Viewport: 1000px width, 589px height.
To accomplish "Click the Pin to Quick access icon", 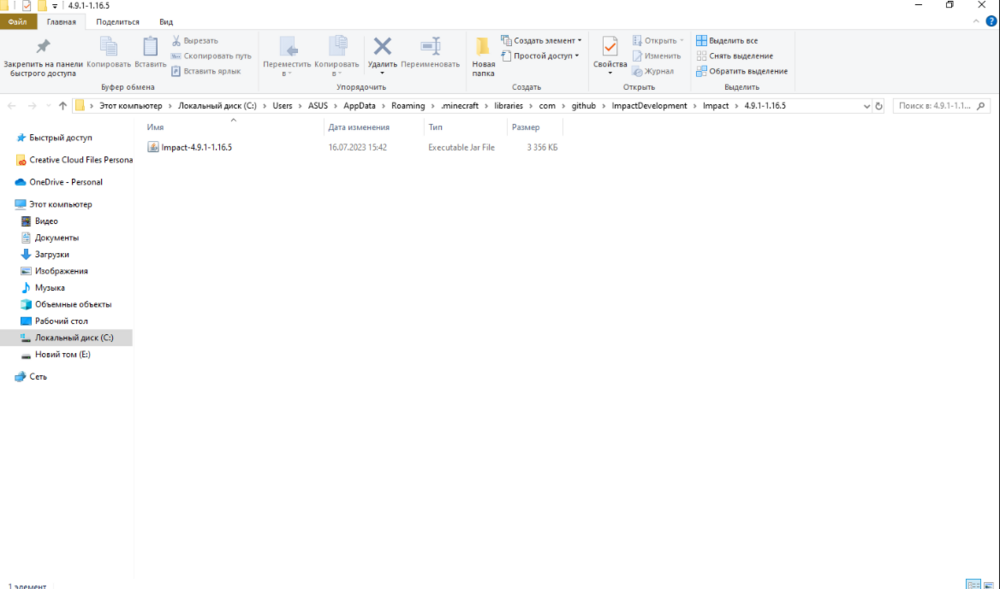I will click(x=43, y=46).
